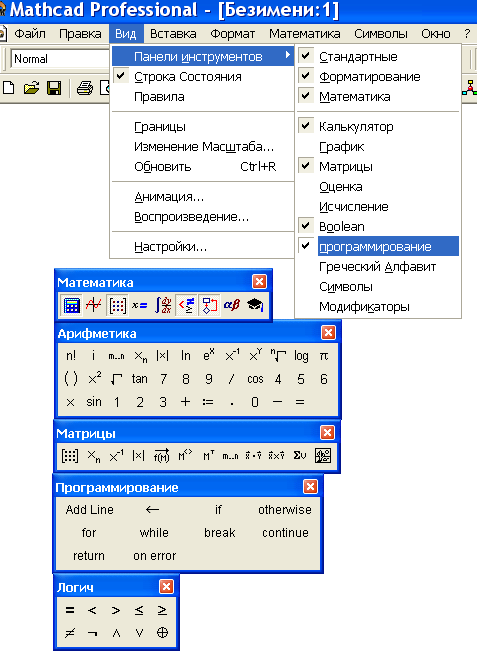Screen dimensions: 477x656
Task: Open the Graph toolbar icon in Математика panel
Action: [93, 305]
